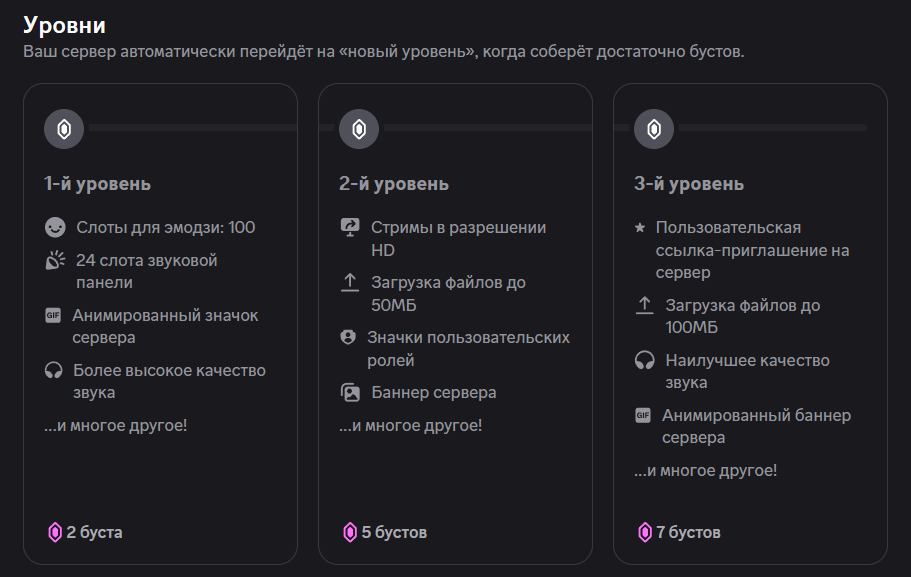The height and width of the screenshot is (577, 911).
Task: Click the "3-й уровень" heading
Action: 688,184
